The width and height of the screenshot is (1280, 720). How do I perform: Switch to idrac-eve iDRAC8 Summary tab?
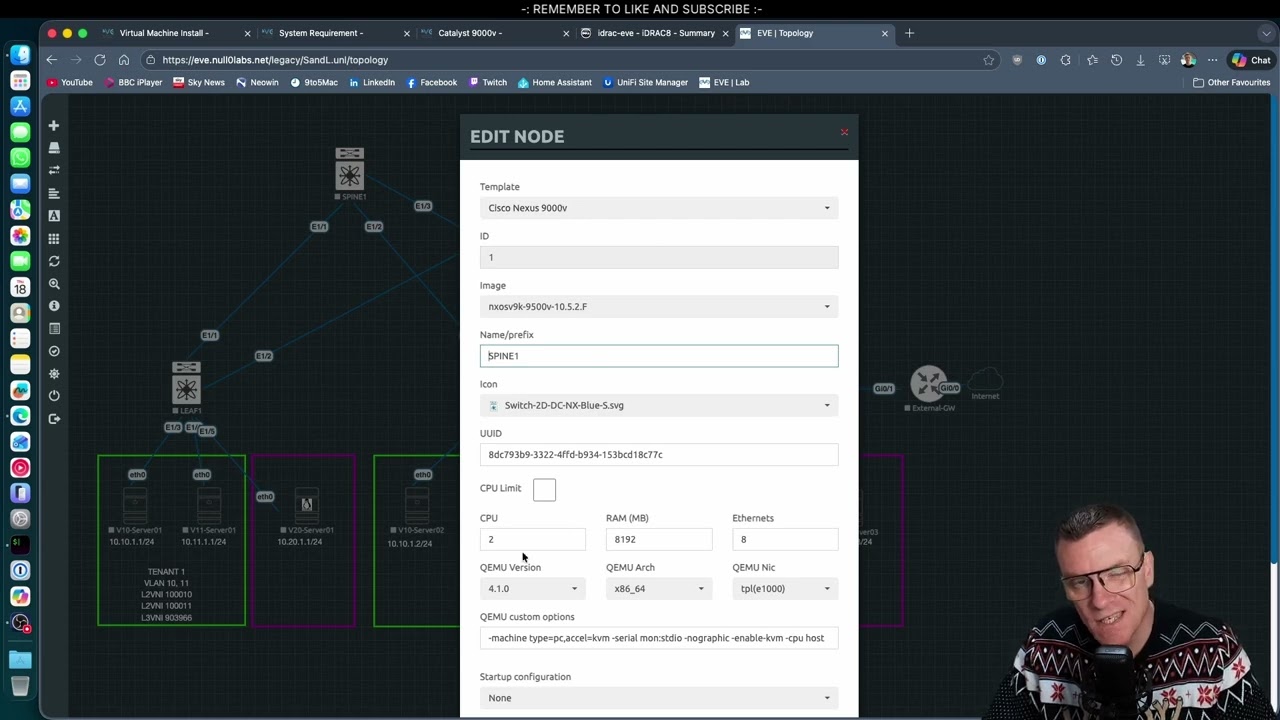(655, 33)
